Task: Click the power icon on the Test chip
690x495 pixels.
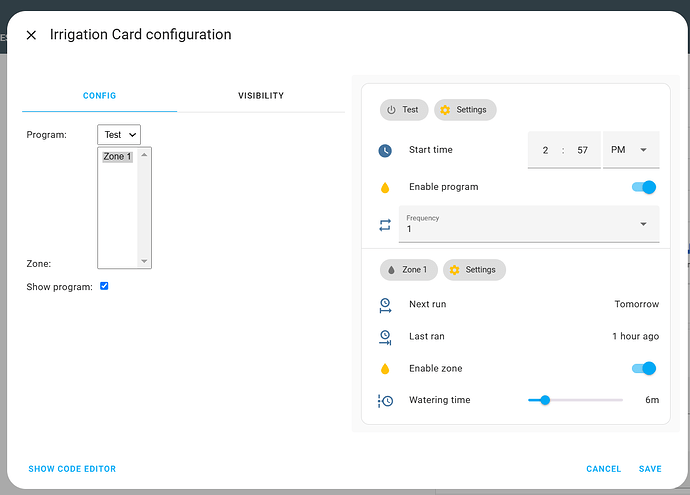Action: (391, 110)
